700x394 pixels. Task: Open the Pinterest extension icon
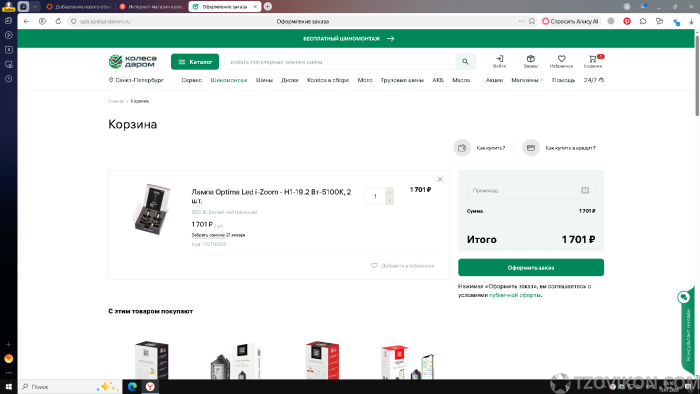627,21
